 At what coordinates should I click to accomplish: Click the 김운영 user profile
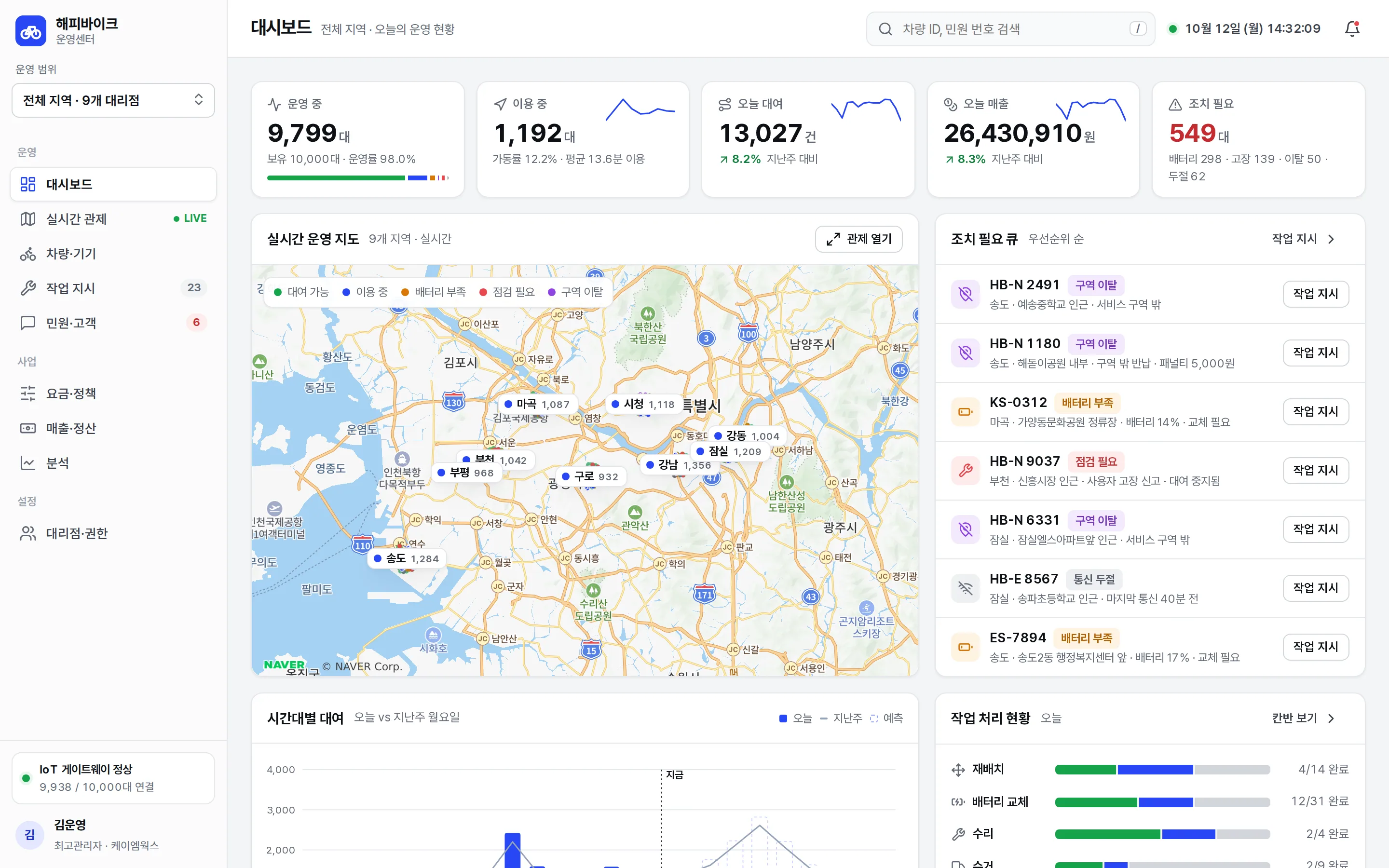113,835
